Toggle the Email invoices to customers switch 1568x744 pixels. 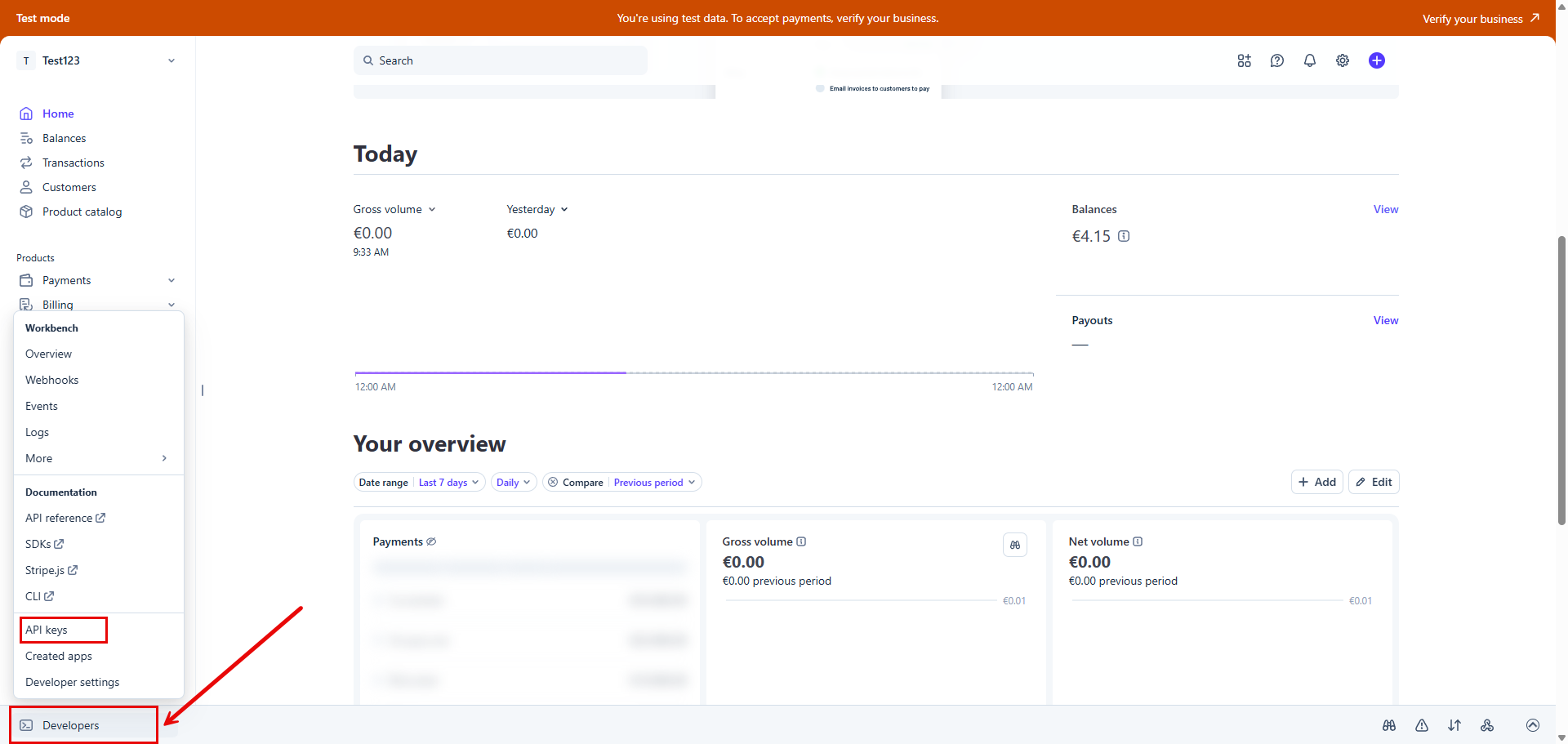click(820, 88)
